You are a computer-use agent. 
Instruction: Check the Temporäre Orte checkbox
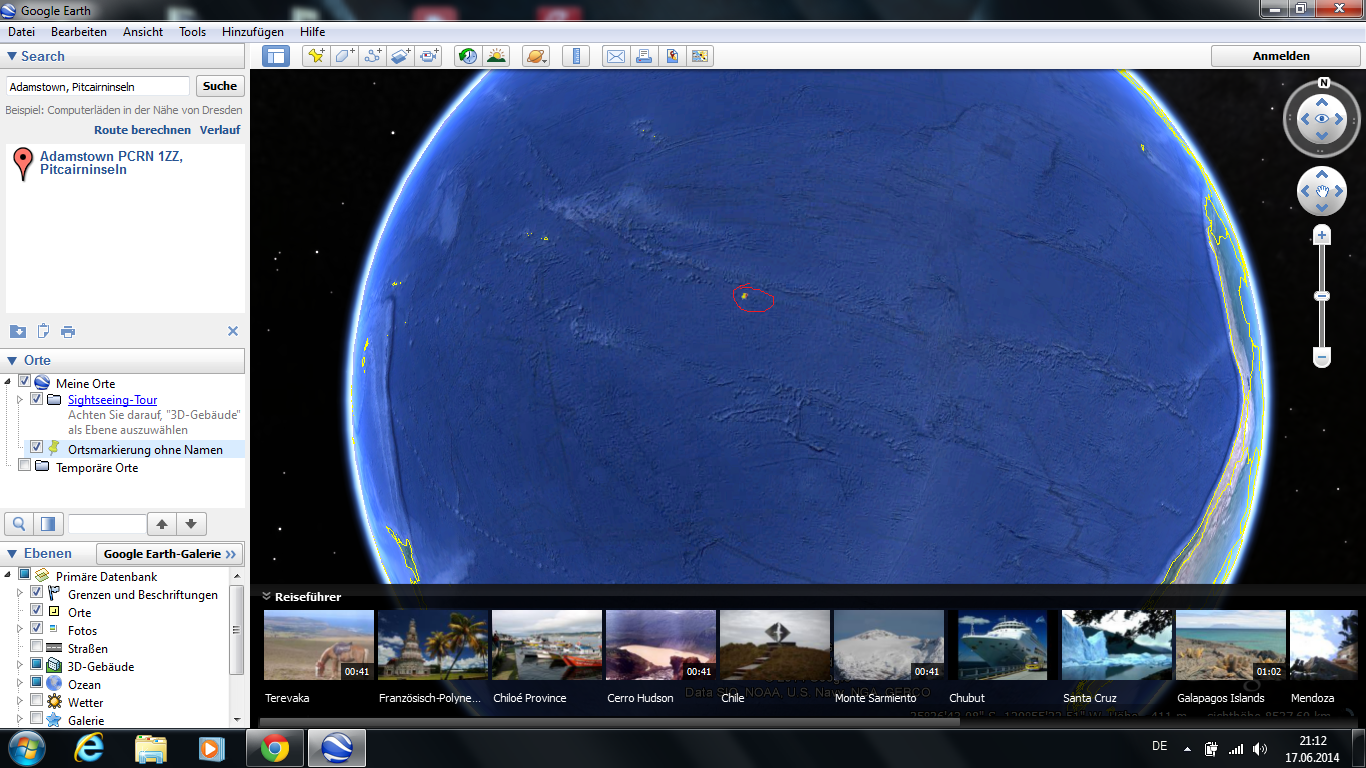25,465
